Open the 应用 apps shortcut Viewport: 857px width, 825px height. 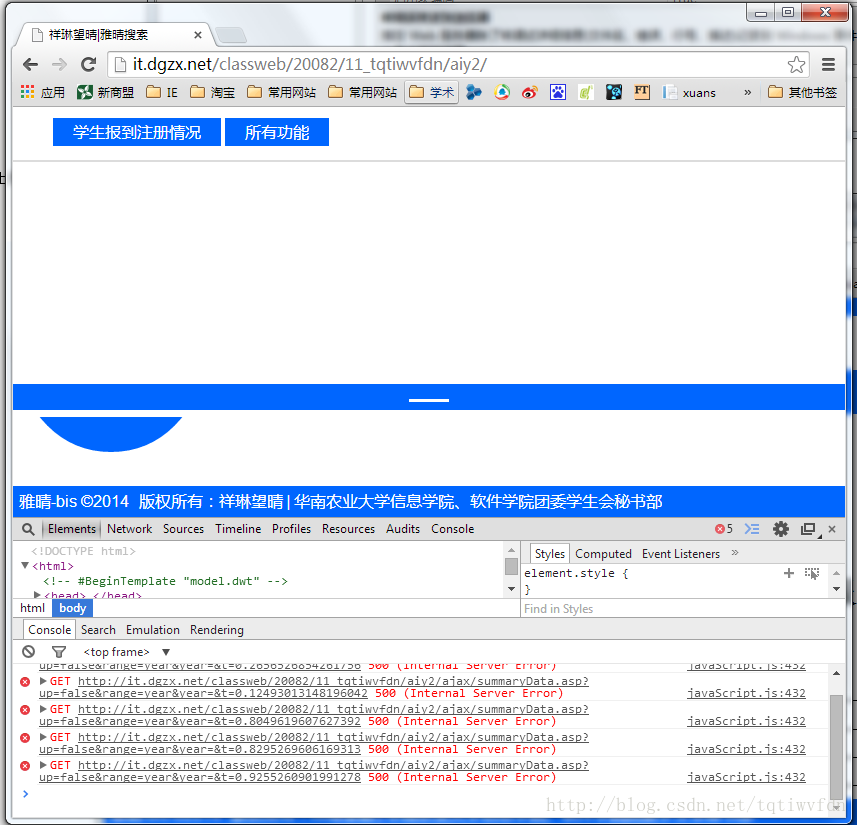[x=43, y=92]
